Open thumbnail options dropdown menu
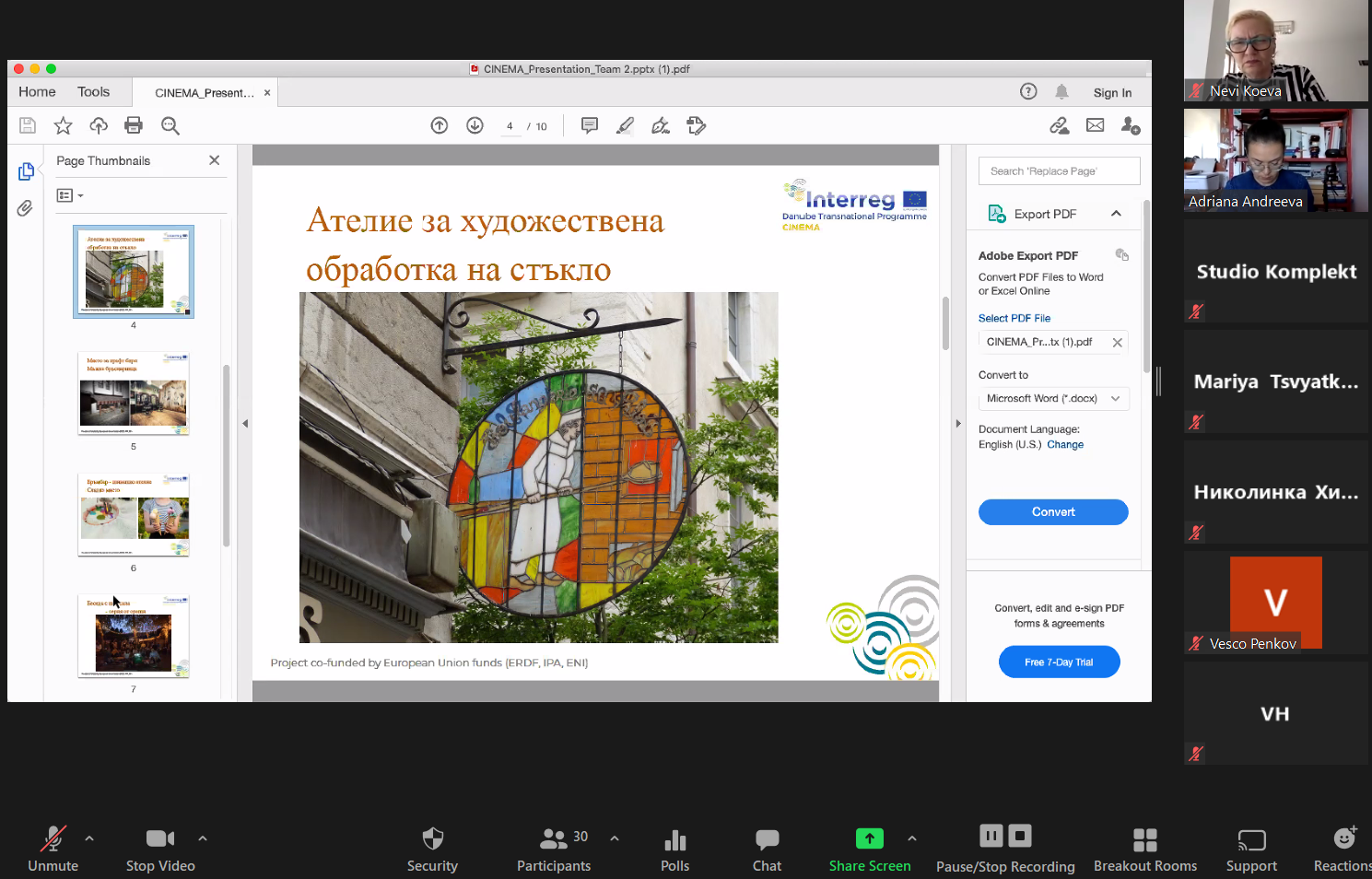This screenshot has height=879, width=1372. [70, 195]
